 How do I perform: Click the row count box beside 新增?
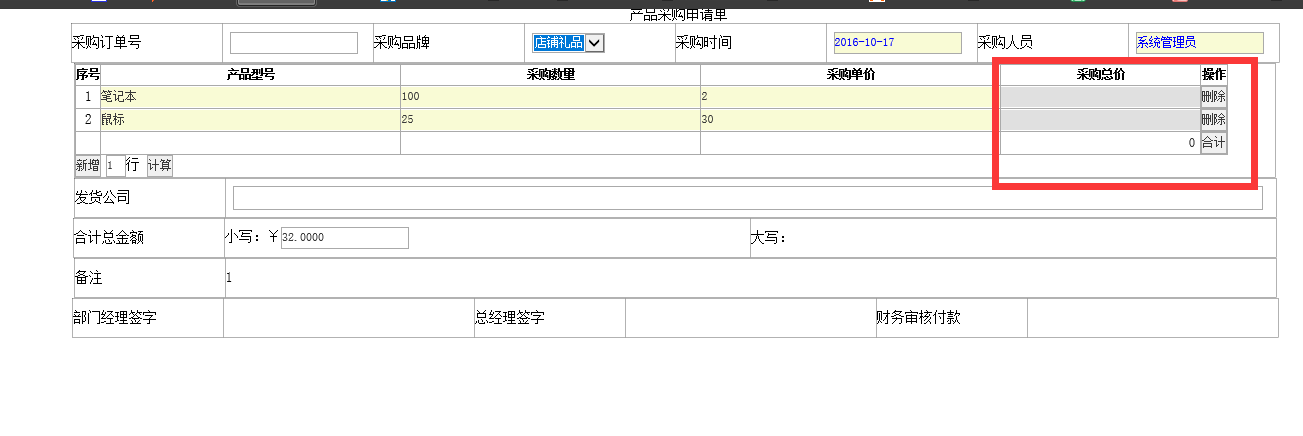point(115,166)
